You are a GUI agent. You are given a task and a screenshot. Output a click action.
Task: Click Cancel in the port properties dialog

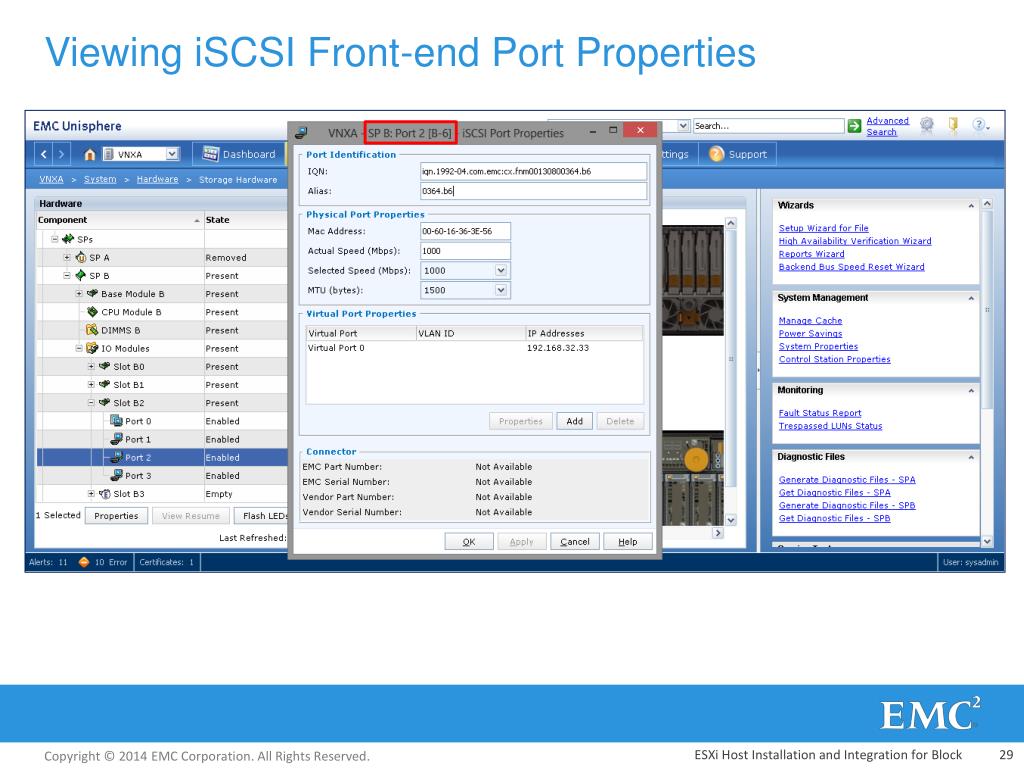point(575,541)
